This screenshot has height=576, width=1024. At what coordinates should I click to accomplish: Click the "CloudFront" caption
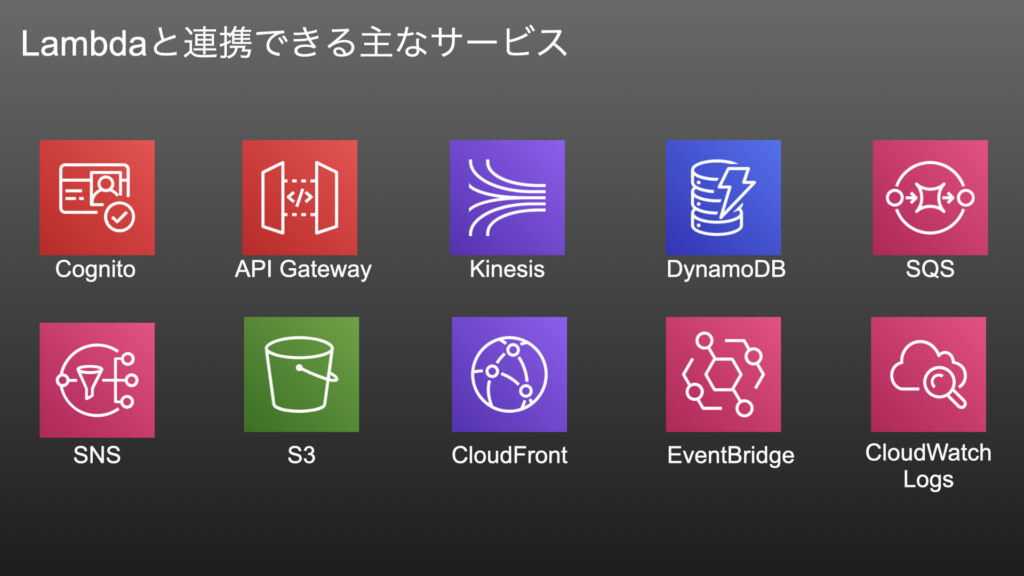click(x=509, y=455)
